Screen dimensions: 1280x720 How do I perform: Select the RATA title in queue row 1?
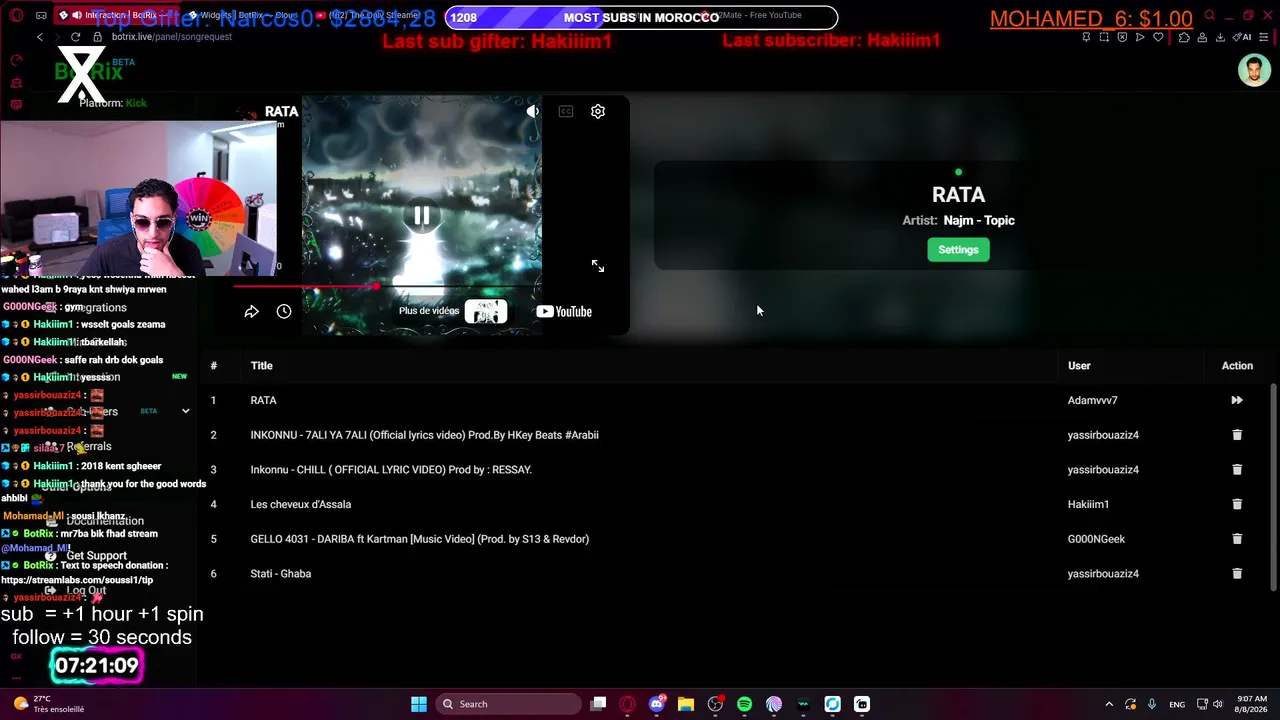263,400
